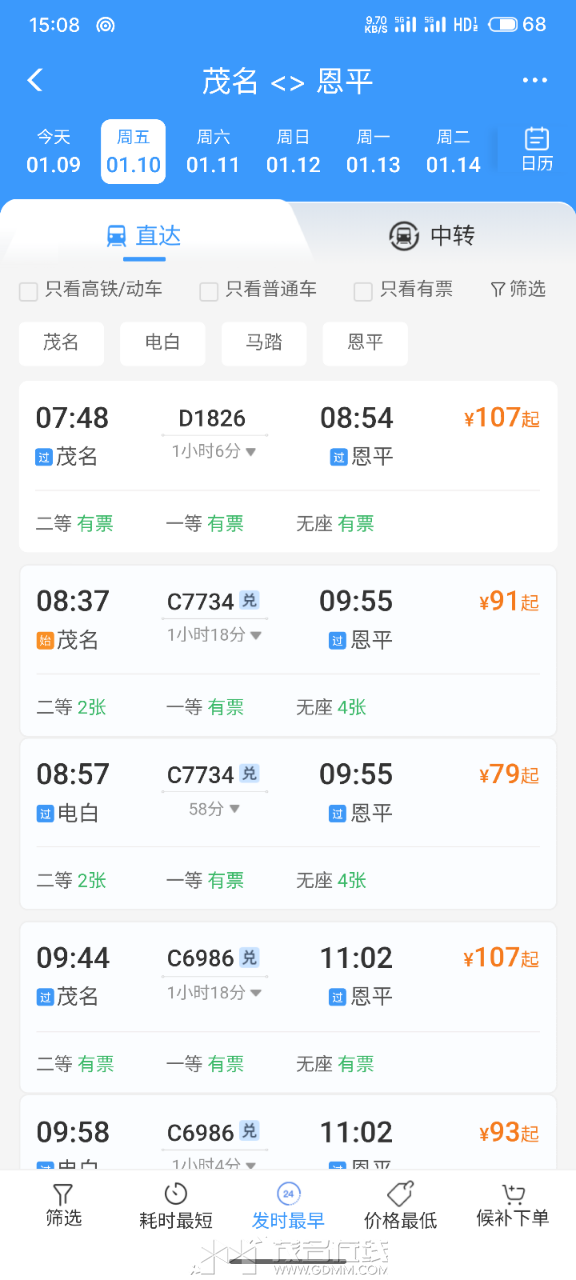This screenshot has height=1280, width=576.
Task: Open bottom bar 筛选 filter icon
Action: [x=63, y=1206]
